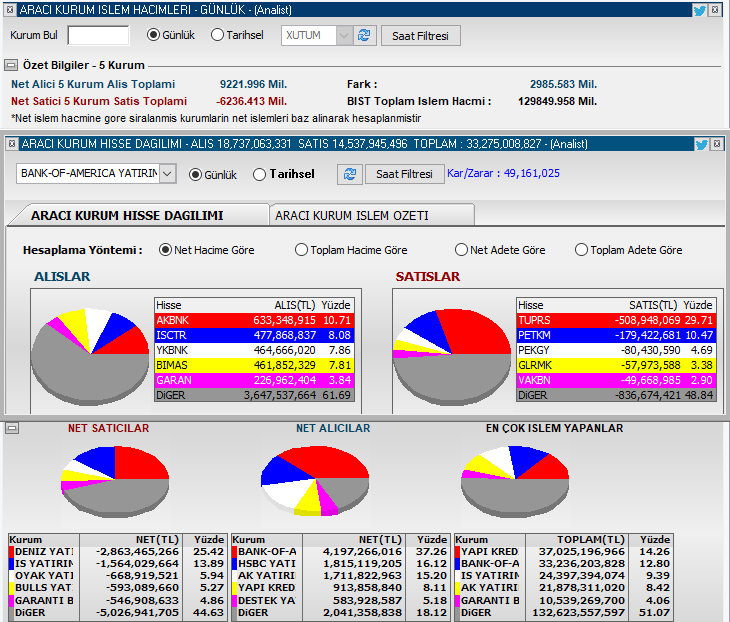Viewport: 730px width, 622px height.
Task: Open the BANK-OF-AMERICA YATIRIM broker dropdown
Action: pyautogui.click(x=168, y=174)
